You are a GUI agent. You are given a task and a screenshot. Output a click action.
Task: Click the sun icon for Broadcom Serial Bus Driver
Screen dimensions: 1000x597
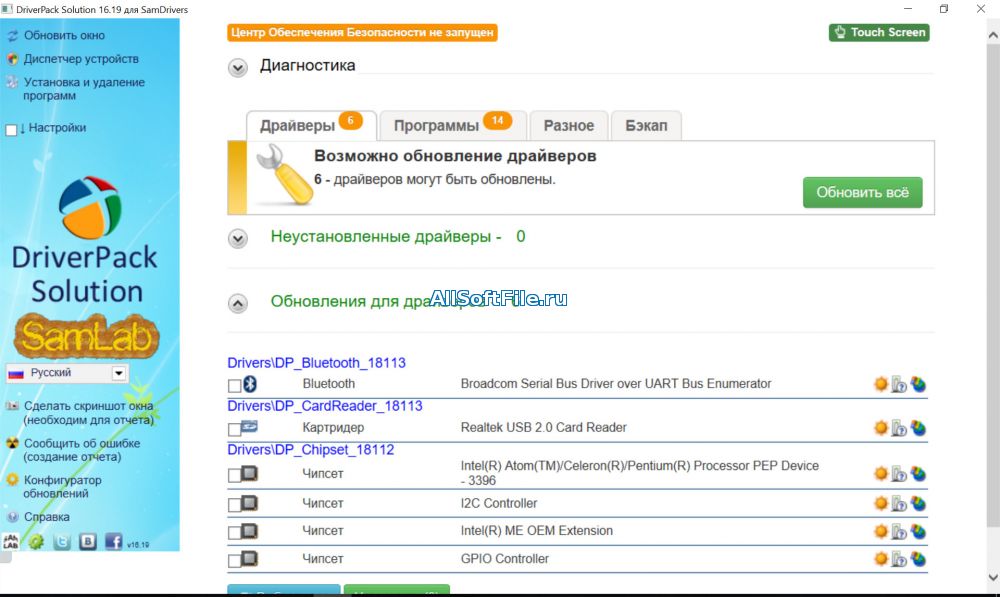click(x=881, y=384)
